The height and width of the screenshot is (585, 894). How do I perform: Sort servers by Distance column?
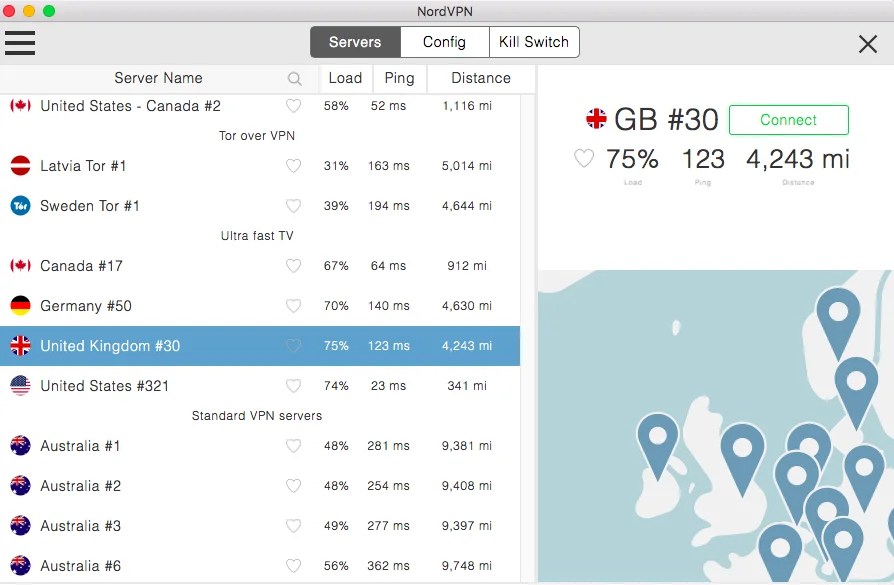pyautogui.click(x=481, y=78)
